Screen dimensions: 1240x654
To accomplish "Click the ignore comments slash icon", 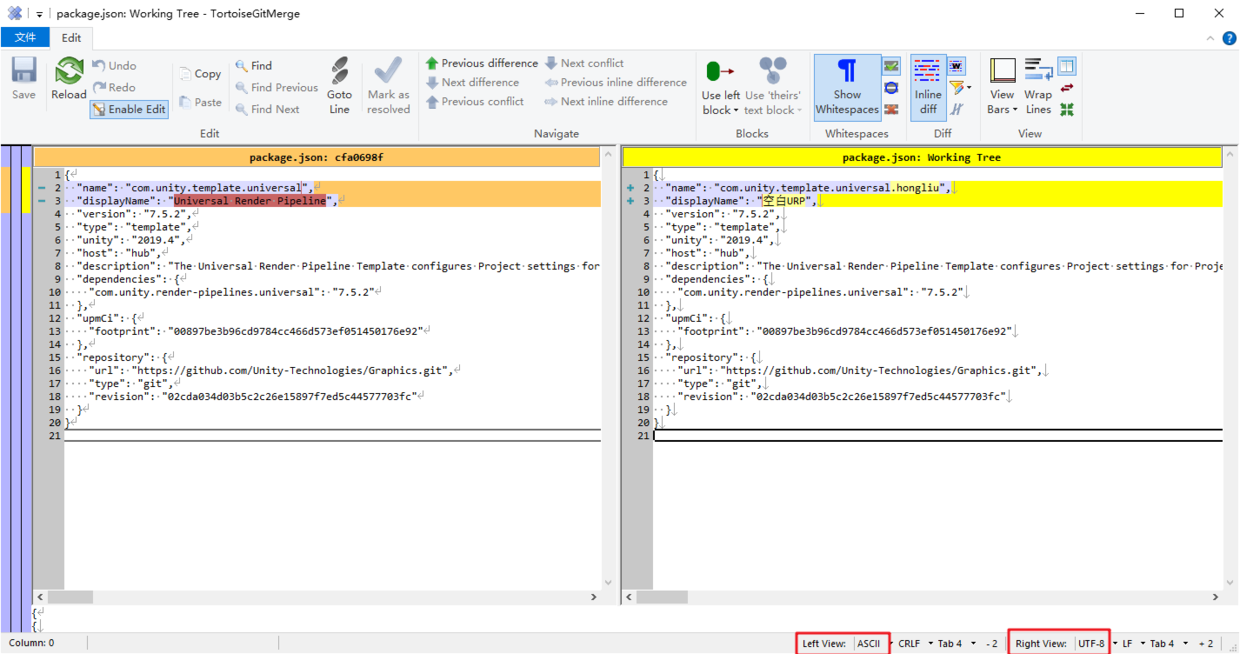I will click(957, 109).
